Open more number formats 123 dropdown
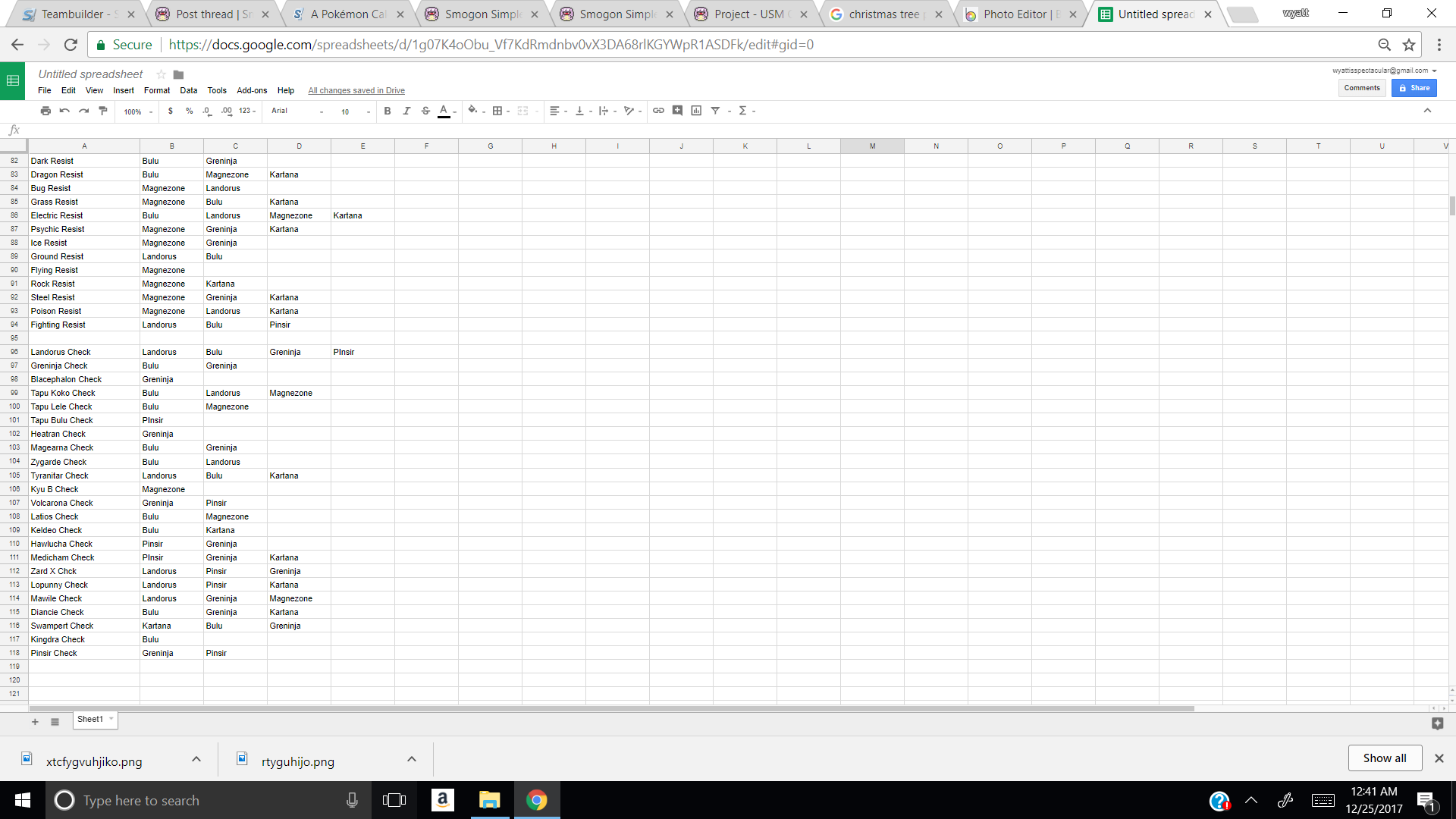 click(x=247, y=111)
